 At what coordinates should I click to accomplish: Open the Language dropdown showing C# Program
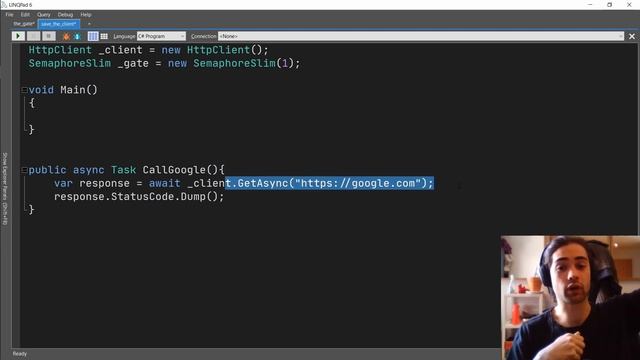pyautogui.click(x=161, y=36)
